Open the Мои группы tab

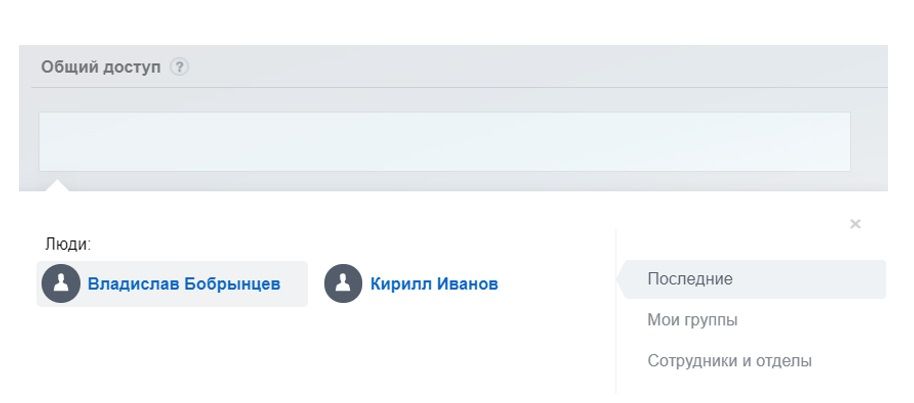tap(692, 320)
